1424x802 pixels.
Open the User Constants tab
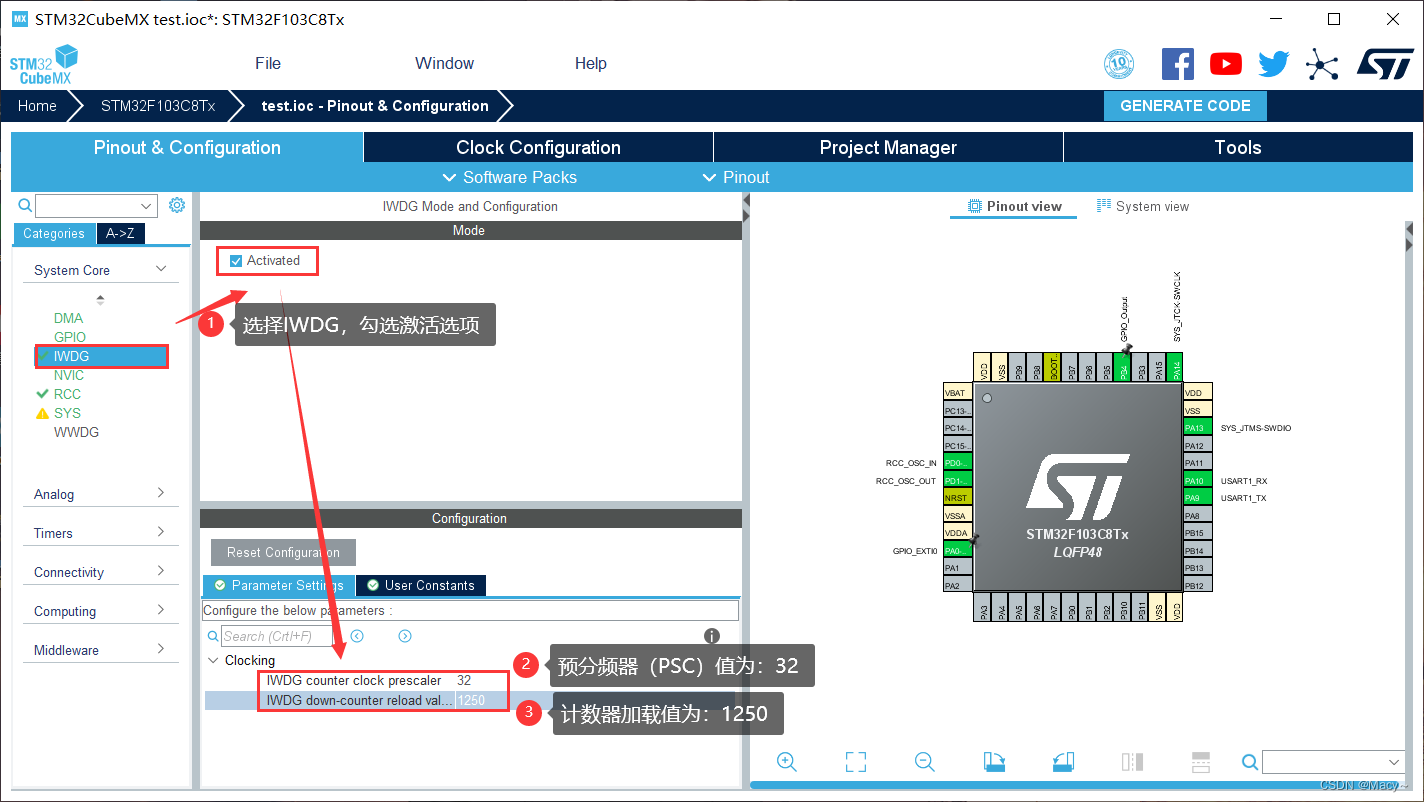421,585
